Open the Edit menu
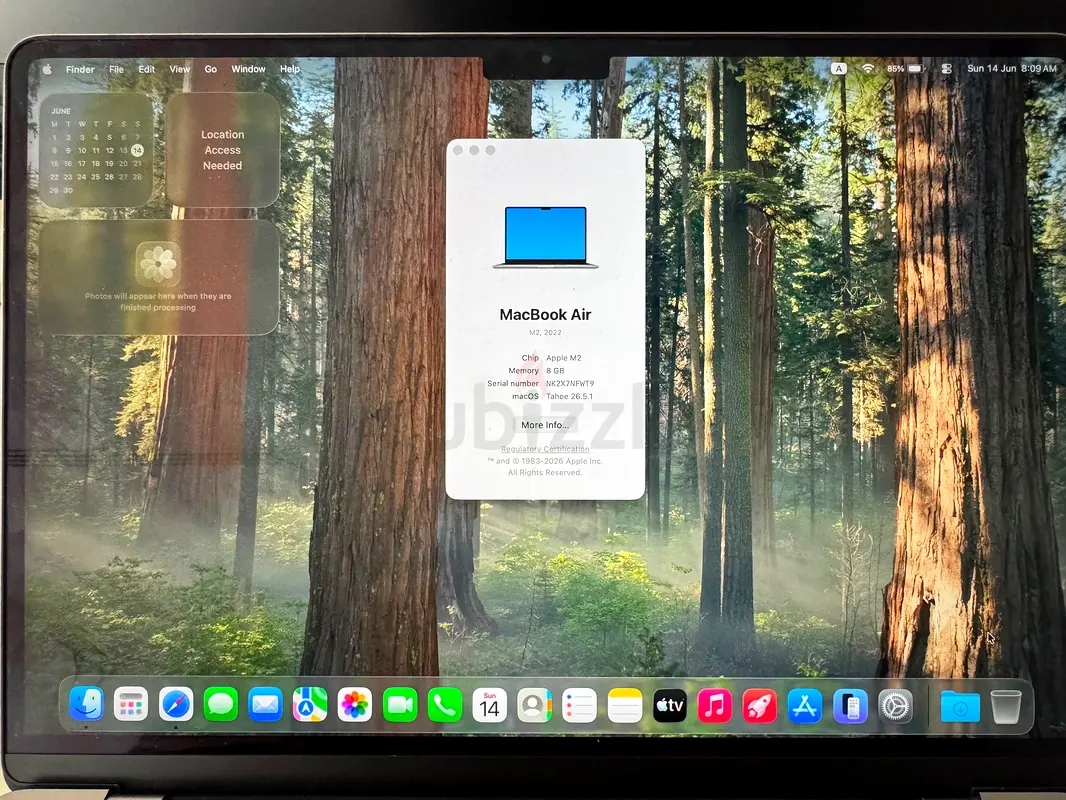Image resolution: width=1066 pixels, height=800 pixels. (146, 69)
